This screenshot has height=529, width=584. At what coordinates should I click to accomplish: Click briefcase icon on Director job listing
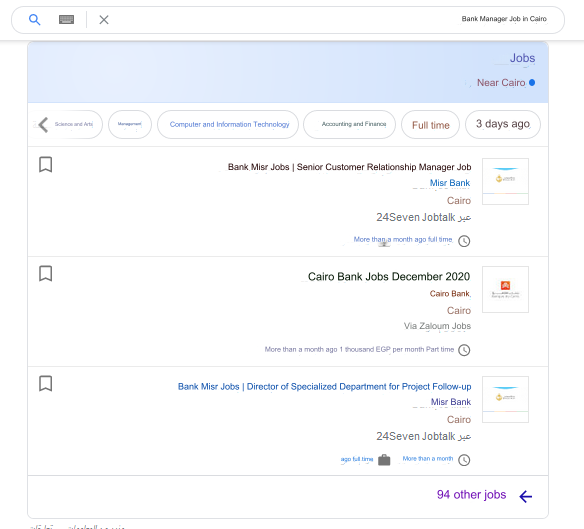pyautogui.click(x=384, y=460)
